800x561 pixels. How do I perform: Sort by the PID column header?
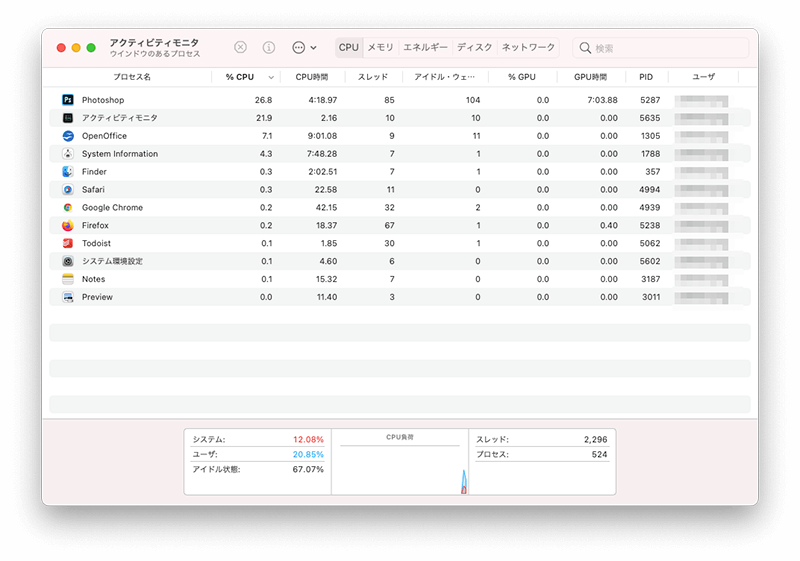(x=646, y=77)
